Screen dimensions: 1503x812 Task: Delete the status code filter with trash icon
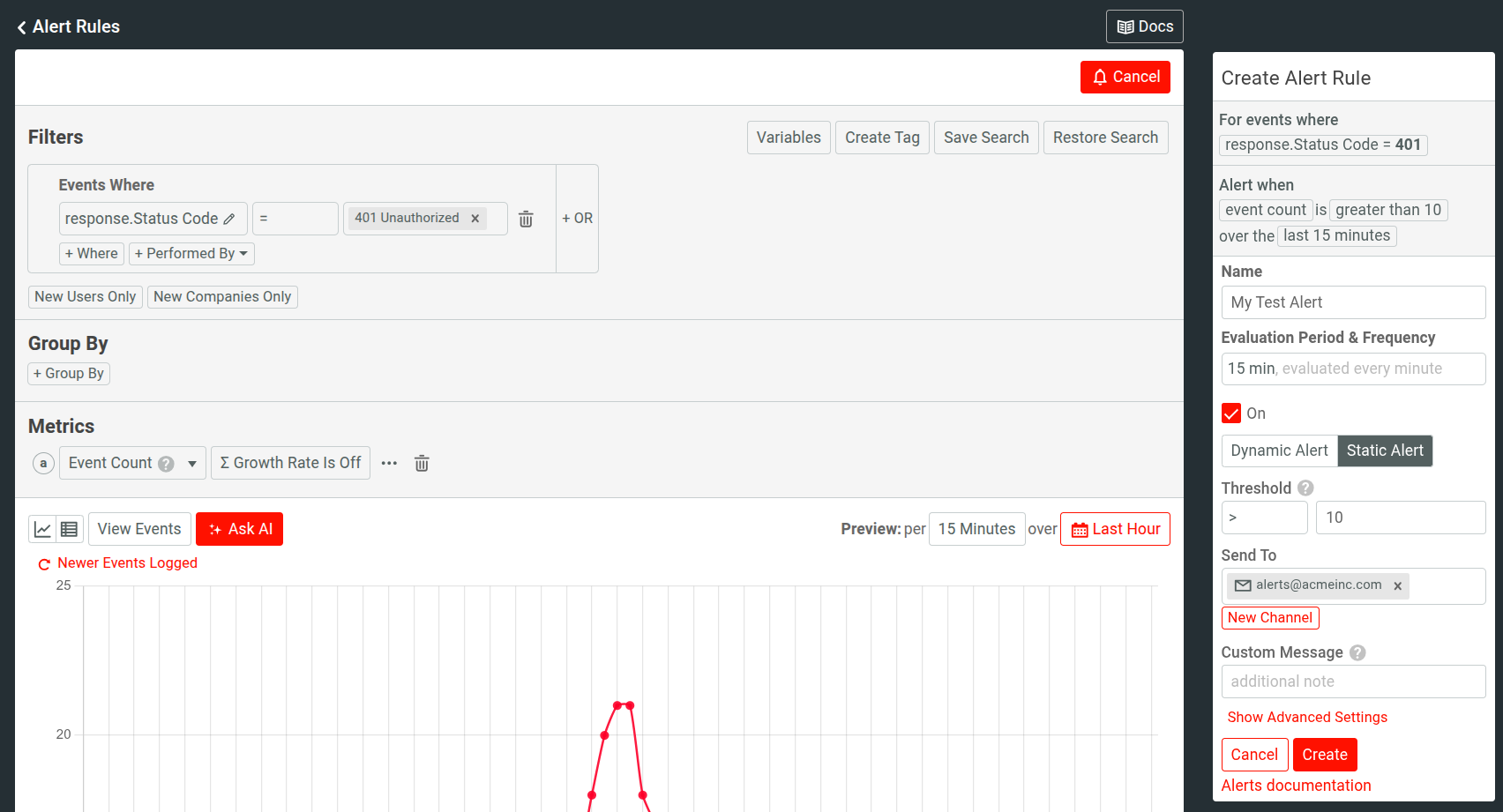click(526, 219)
